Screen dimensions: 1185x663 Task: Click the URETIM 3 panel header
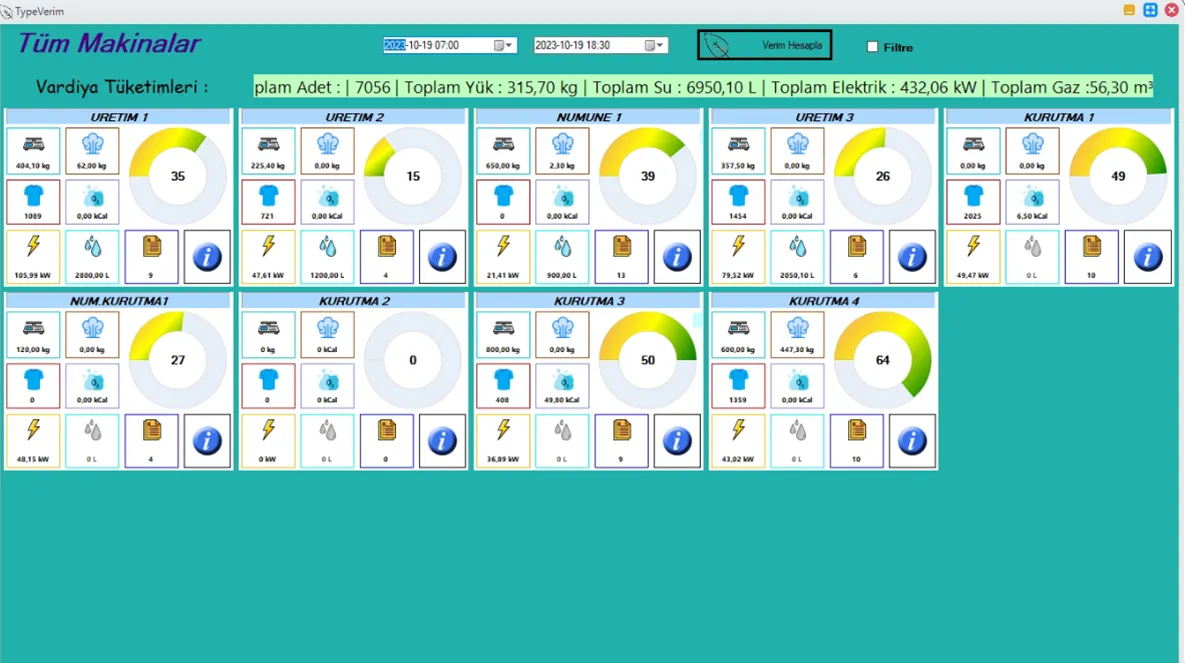point(824,117)
